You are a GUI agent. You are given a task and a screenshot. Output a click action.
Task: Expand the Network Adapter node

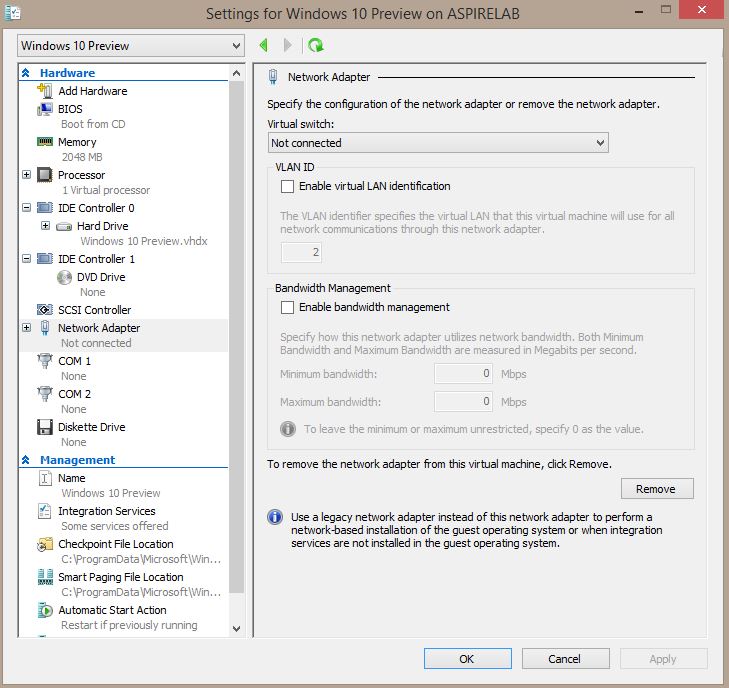[27, 328]
